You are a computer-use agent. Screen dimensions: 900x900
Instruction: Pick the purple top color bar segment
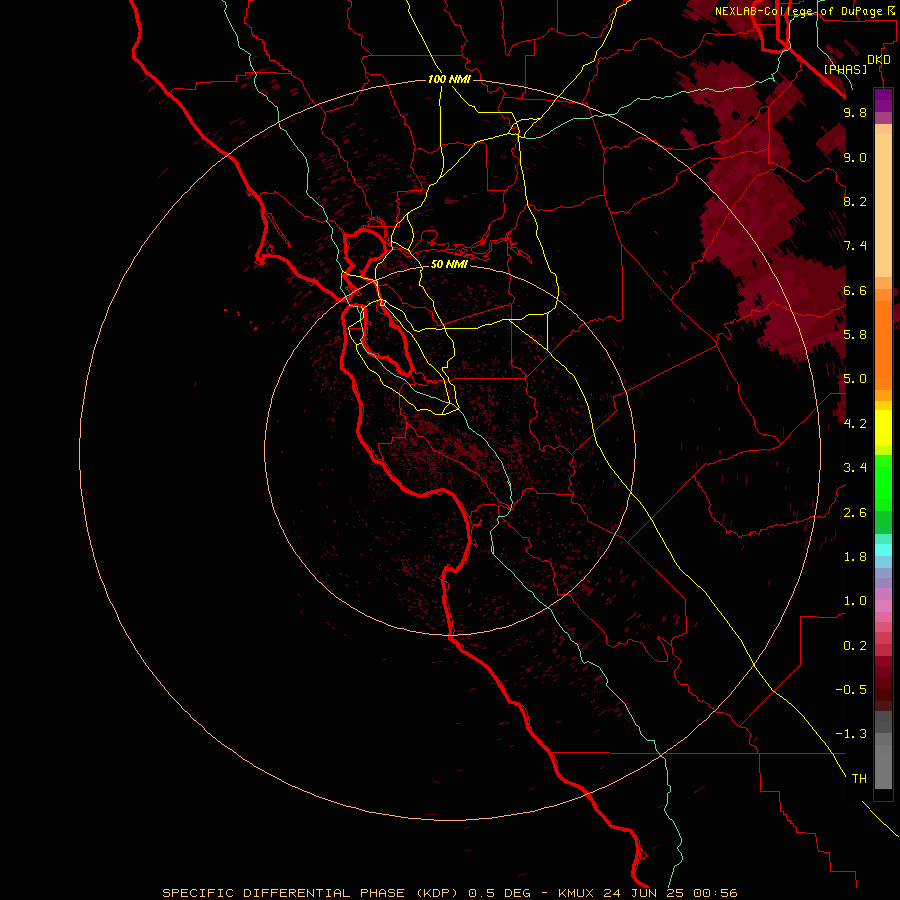point(883,100)
